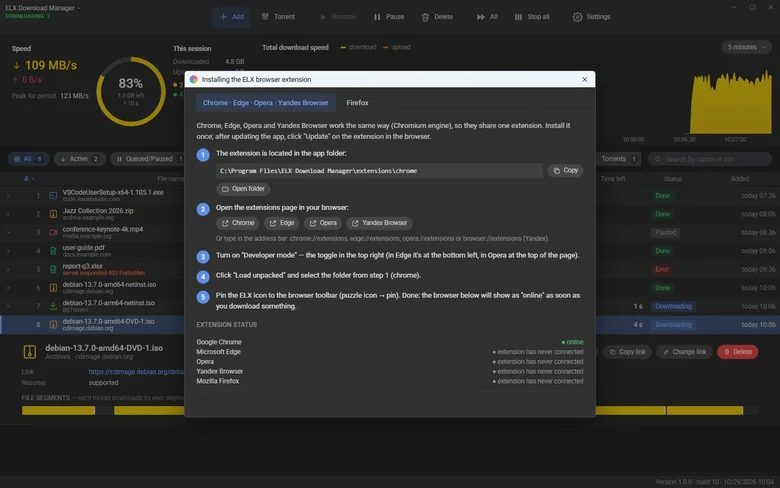Click Delete in the top toolbar
Screen dimensions: 780x488
pos(437,17)
